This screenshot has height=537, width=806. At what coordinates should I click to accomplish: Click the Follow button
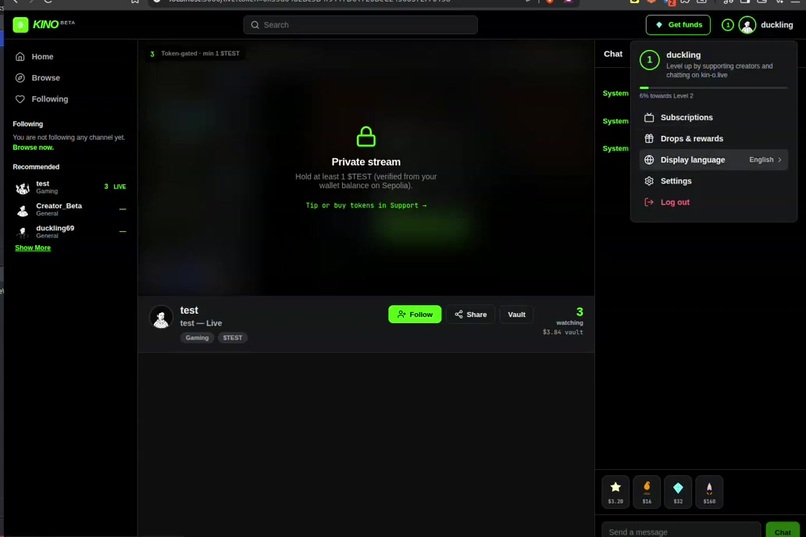[x=415, y=314]
